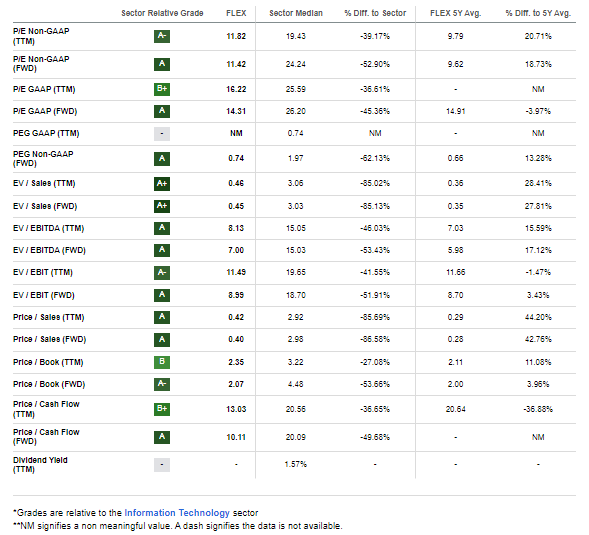Click the Price / Cash Flow (TTM) row label
This screenshot has height=535, width=589.
coord(46,409)
